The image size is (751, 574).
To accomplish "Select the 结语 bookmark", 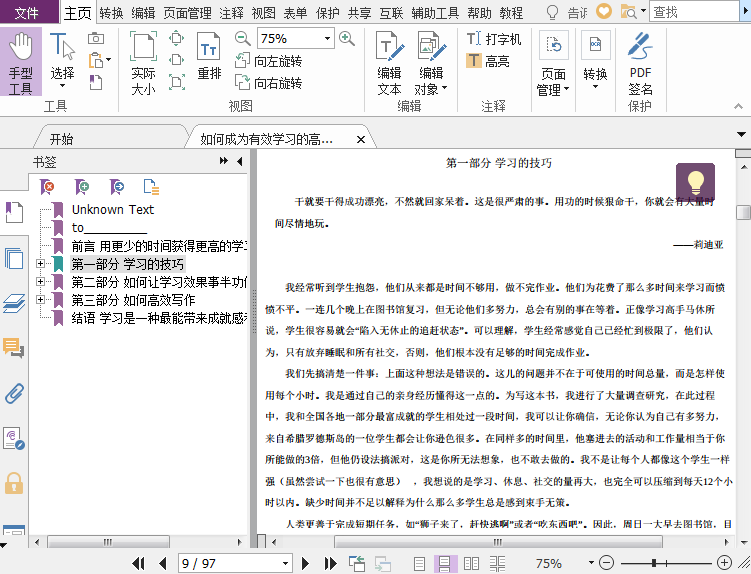I will point(159,318).
